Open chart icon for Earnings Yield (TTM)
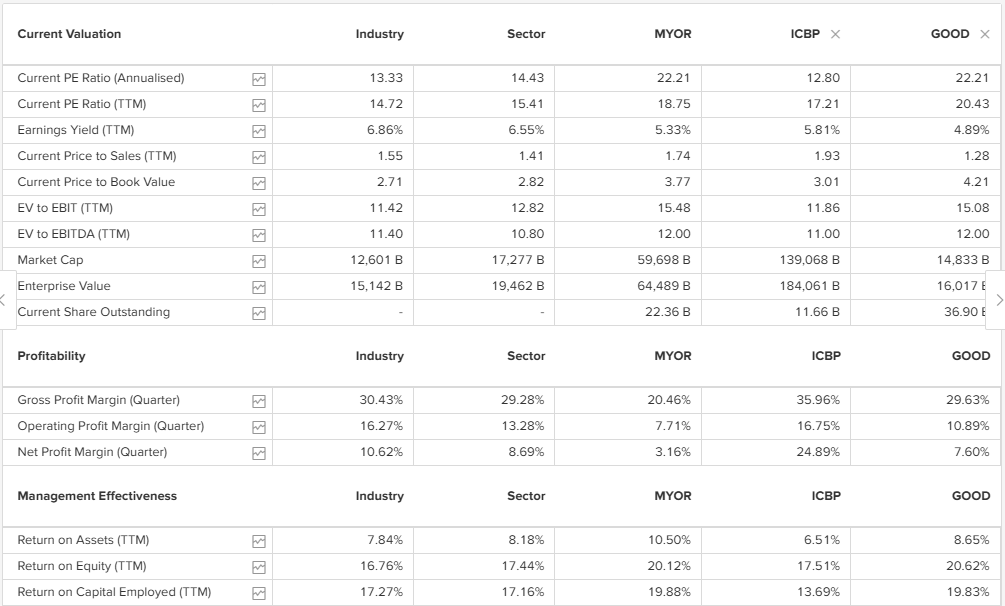 pyautogui.click(x=259, y=130)
